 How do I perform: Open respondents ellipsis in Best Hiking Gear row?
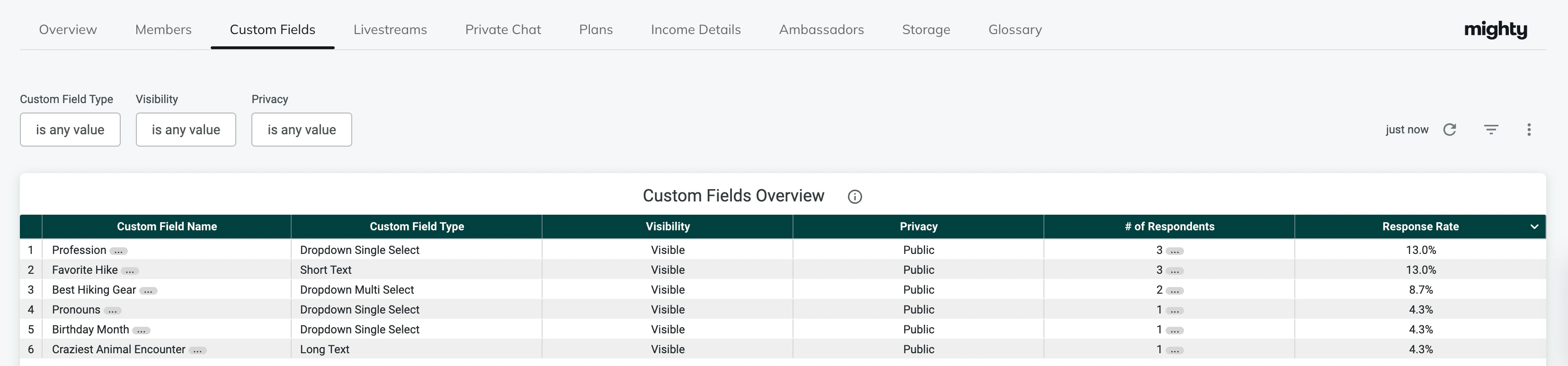pyautogui.click(x=1175, y=291)
